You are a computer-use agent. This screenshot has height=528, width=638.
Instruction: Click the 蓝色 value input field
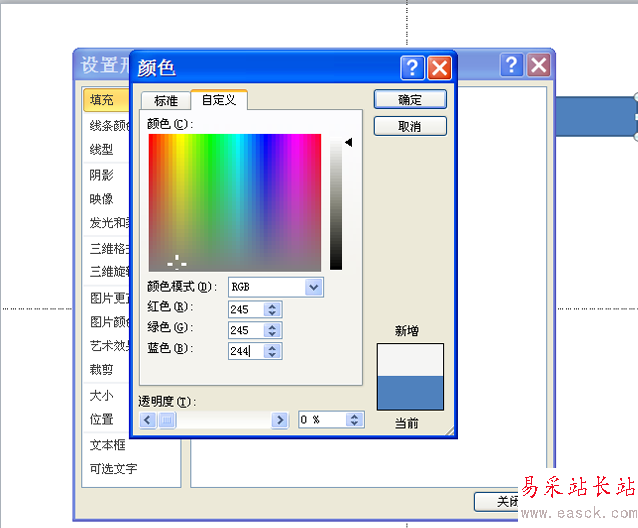246,351
